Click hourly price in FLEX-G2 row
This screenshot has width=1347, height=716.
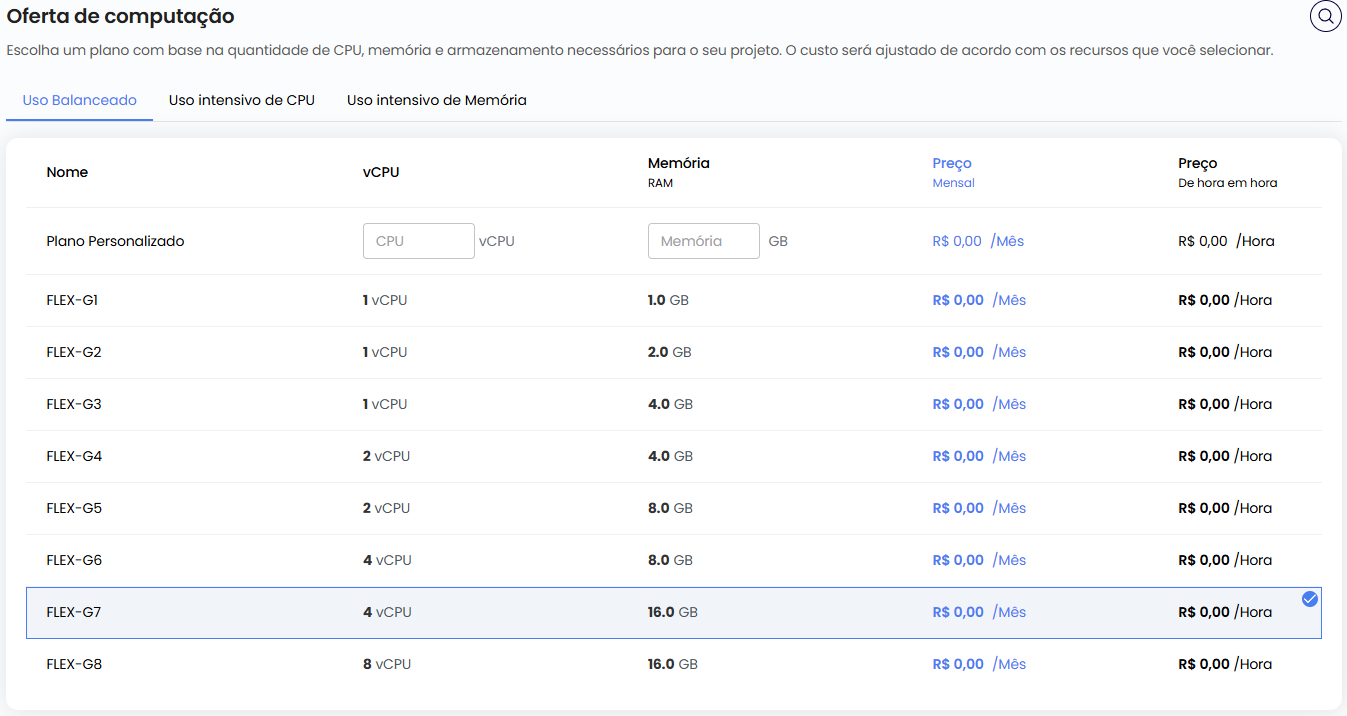pyautogui.click(x=1225, y=352)
